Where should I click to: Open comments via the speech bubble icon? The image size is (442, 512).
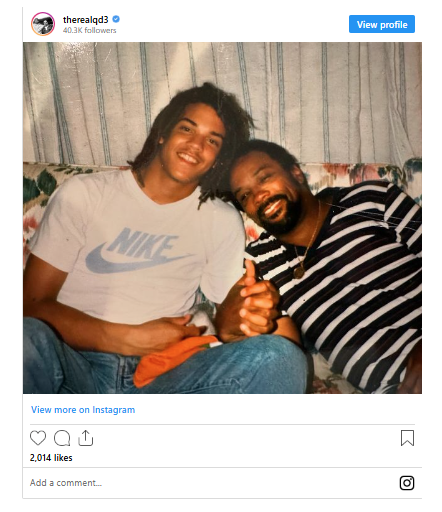[x=62, y=438]
